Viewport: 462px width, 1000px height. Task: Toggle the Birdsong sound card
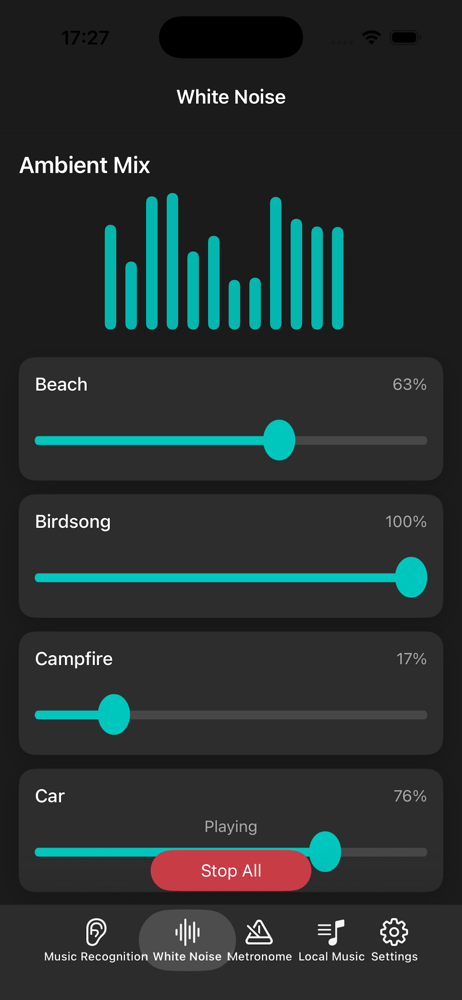[x=231, y=555]
